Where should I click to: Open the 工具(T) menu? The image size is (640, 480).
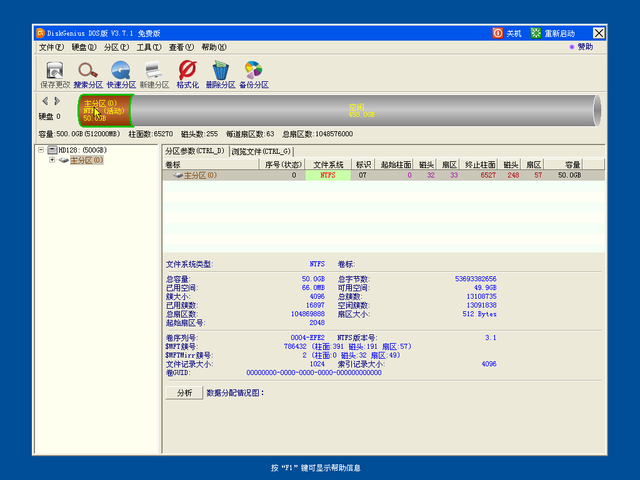(149, 47)
